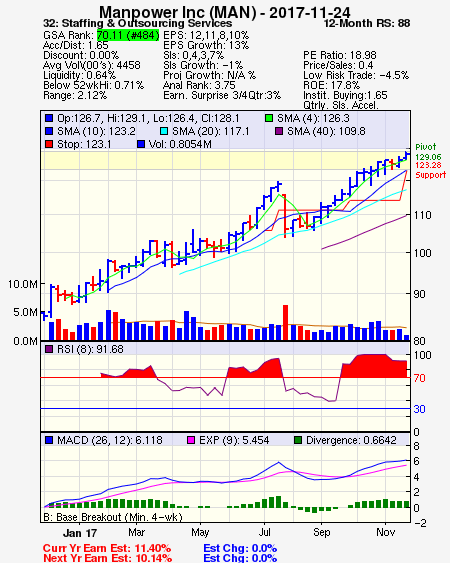Click the highlighted GSA Rank value 70.11 (#484)
This screenshot has width=450, height=563.
tap(128, 35)
